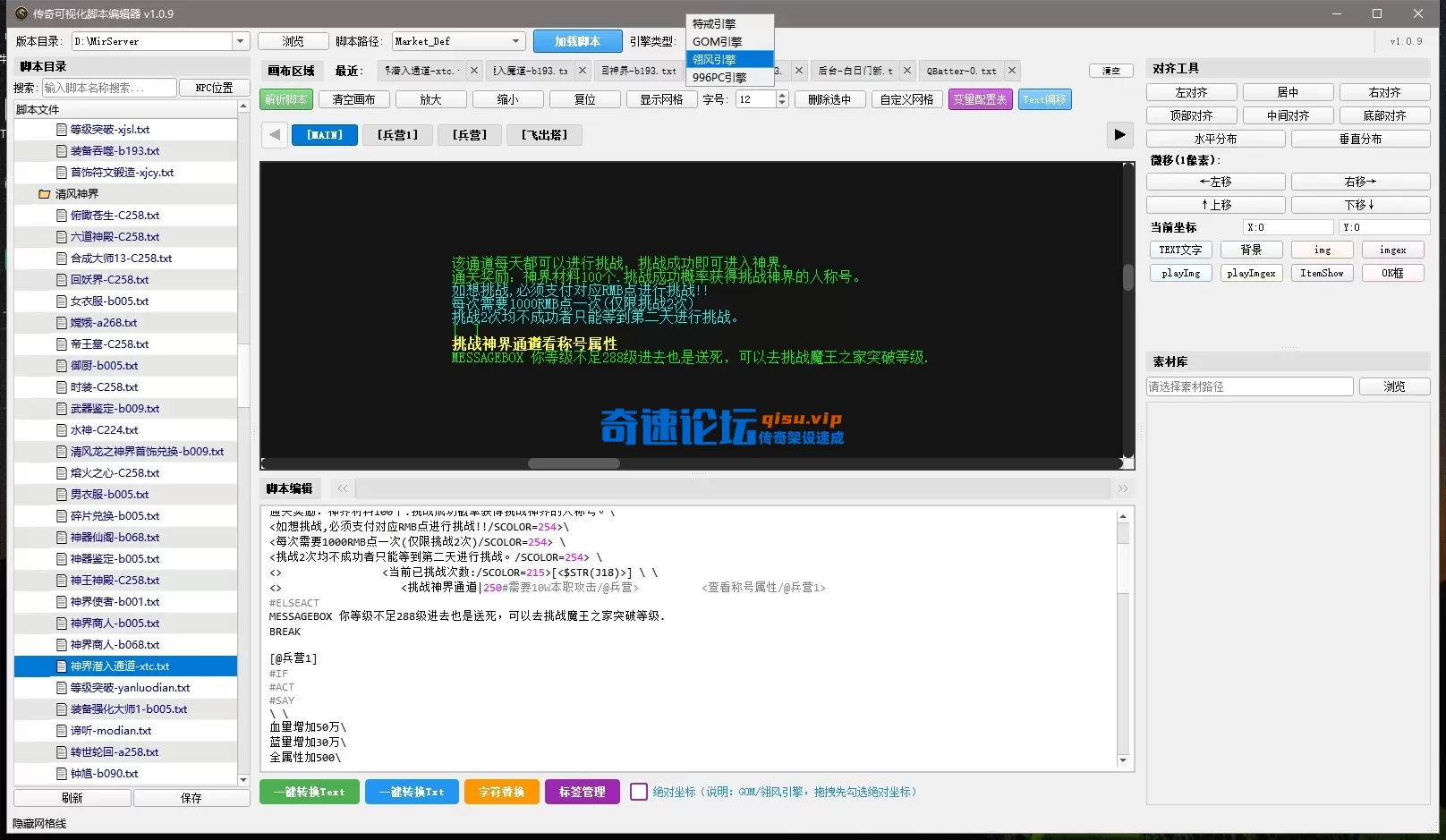1446x840 pixels.
Task: Open the 变量配置表 variable config button
Action: point(980,99)
